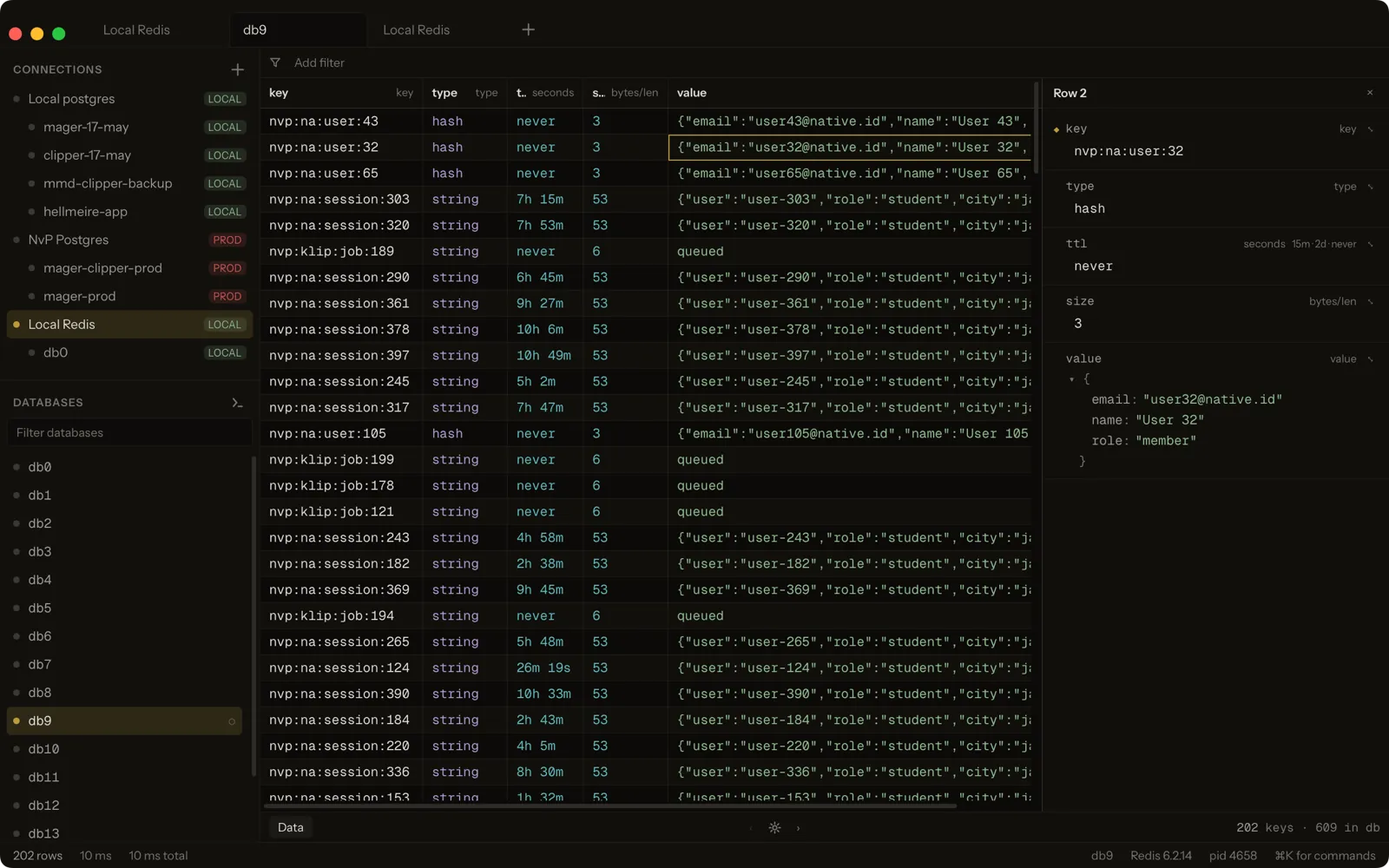The image size is (1389, 868).
Task: Click the gear settings icon in pagination bar
Action: 774,828
